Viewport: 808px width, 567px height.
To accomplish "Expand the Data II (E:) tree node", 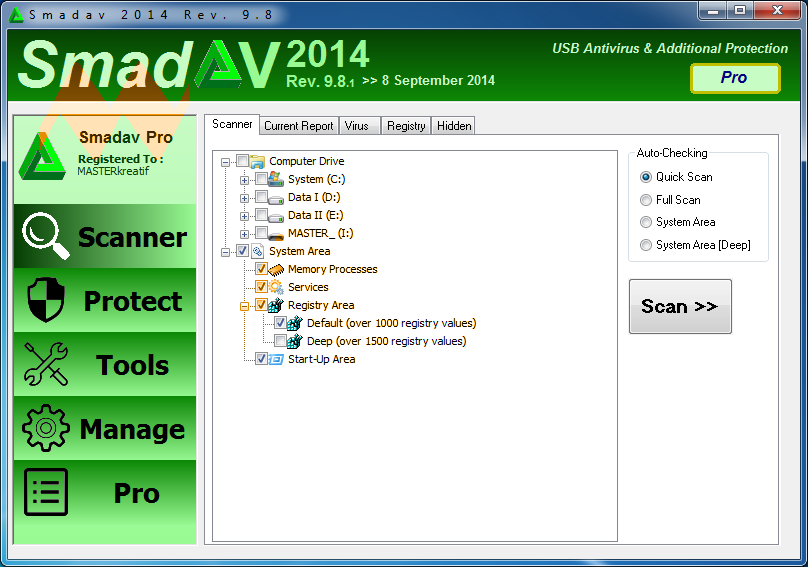I will (x=244, y=216).
